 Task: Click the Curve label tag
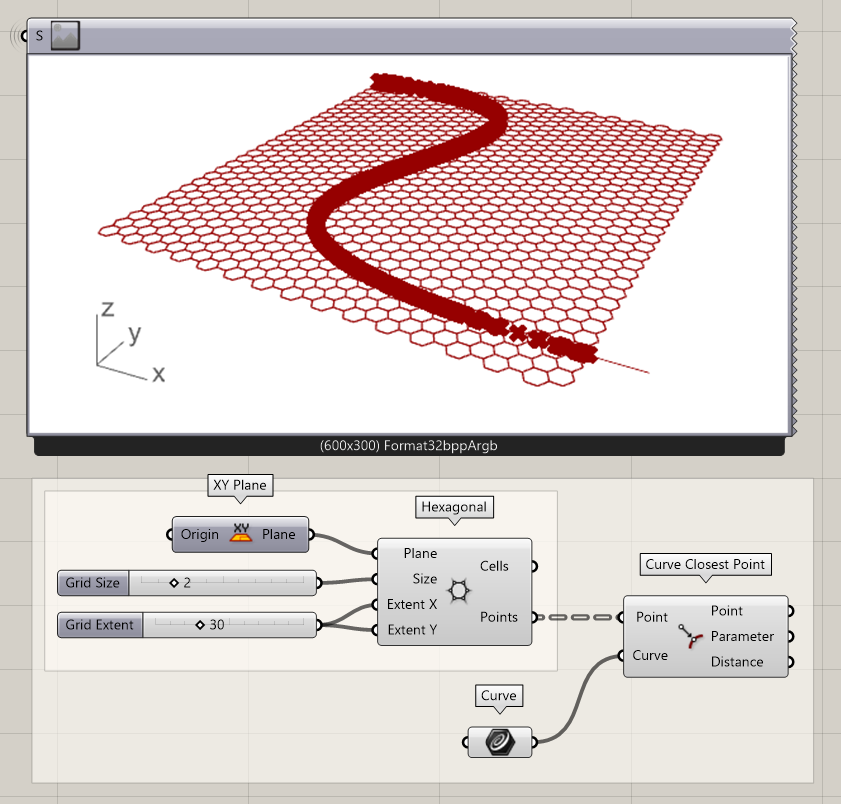click(x=498, y=696)
